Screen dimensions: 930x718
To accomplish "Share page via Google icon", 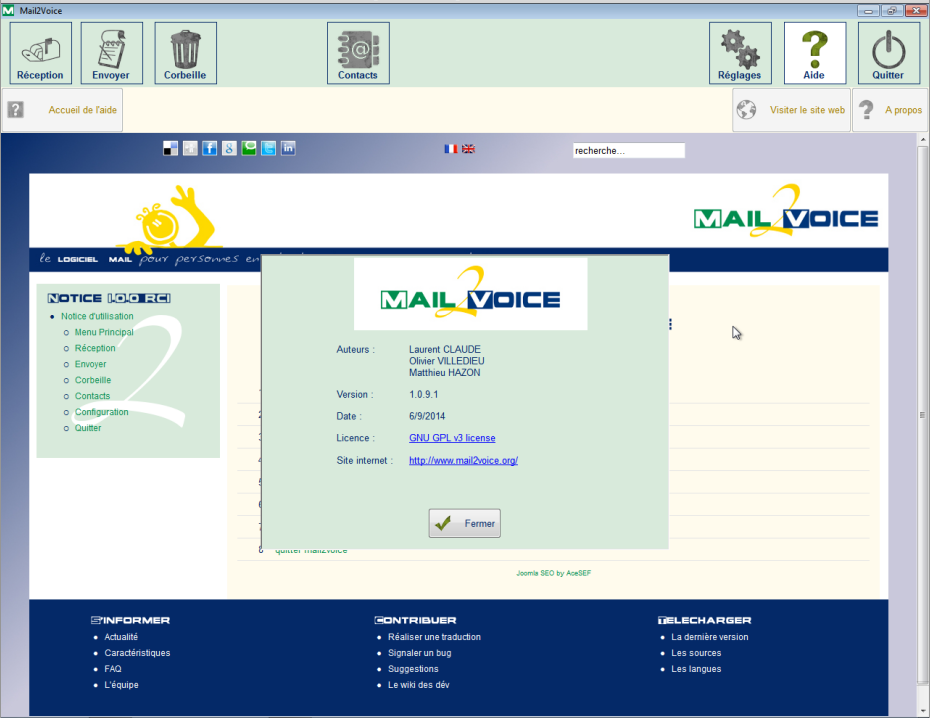I will pos(229,148).
